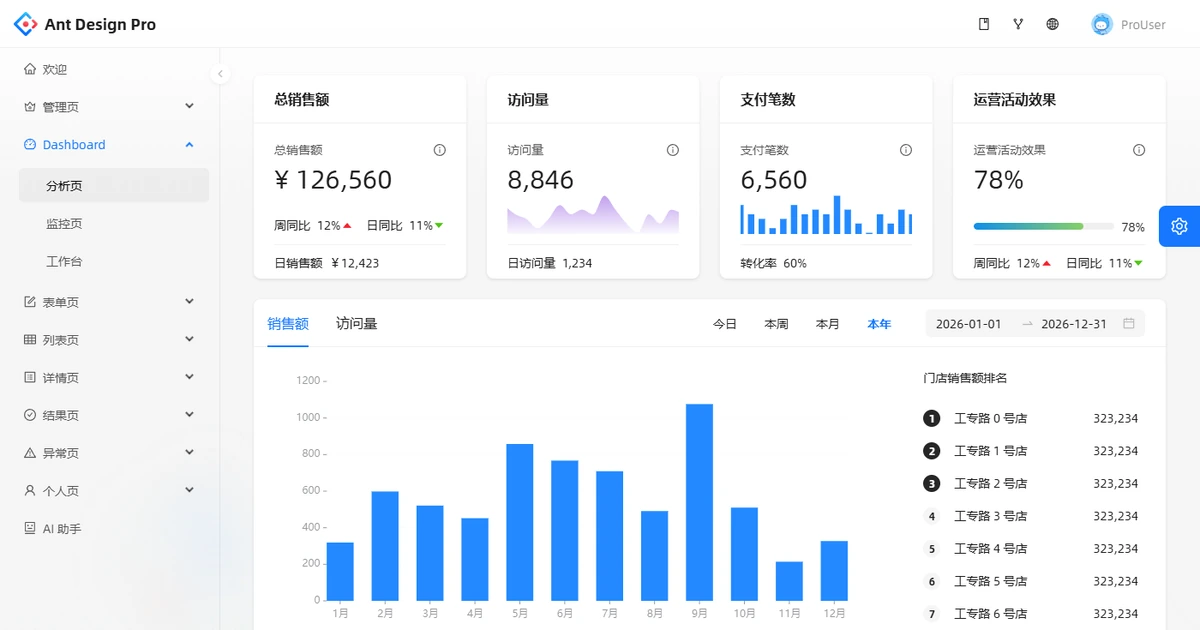The image size is (1200, 630).
Task: Filter sales by 今日
Action: tap(725, 324)
